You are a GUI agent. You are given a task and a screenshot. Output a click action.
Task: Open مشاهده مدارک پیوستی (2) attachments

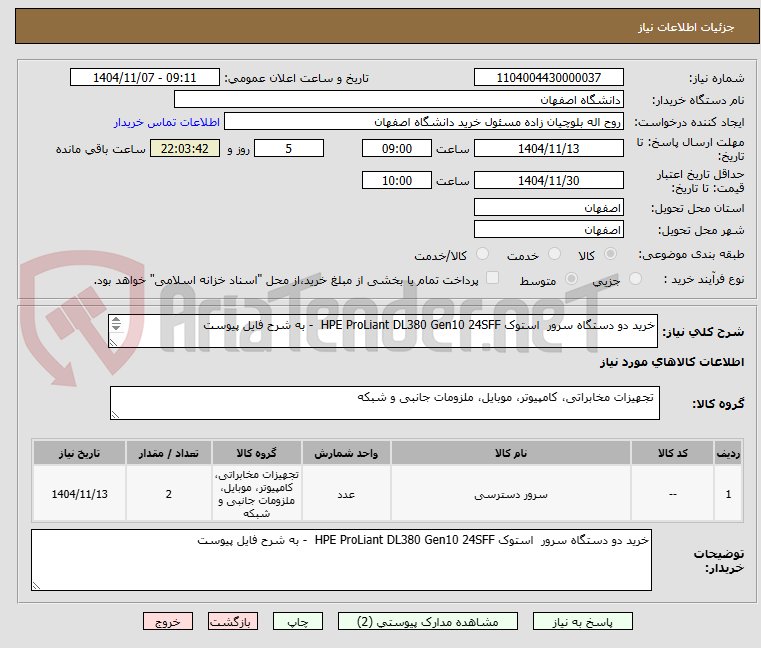pos(428,621)
